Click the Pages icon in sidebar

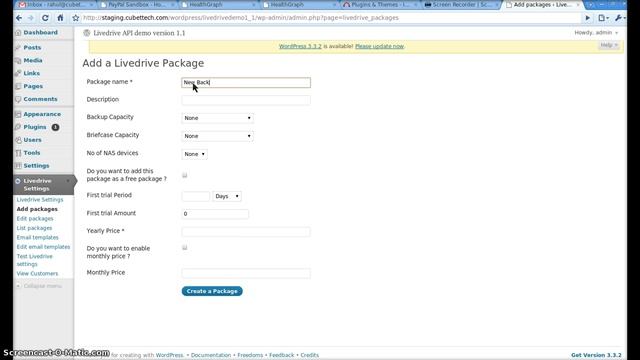click(x=18, y=87)
